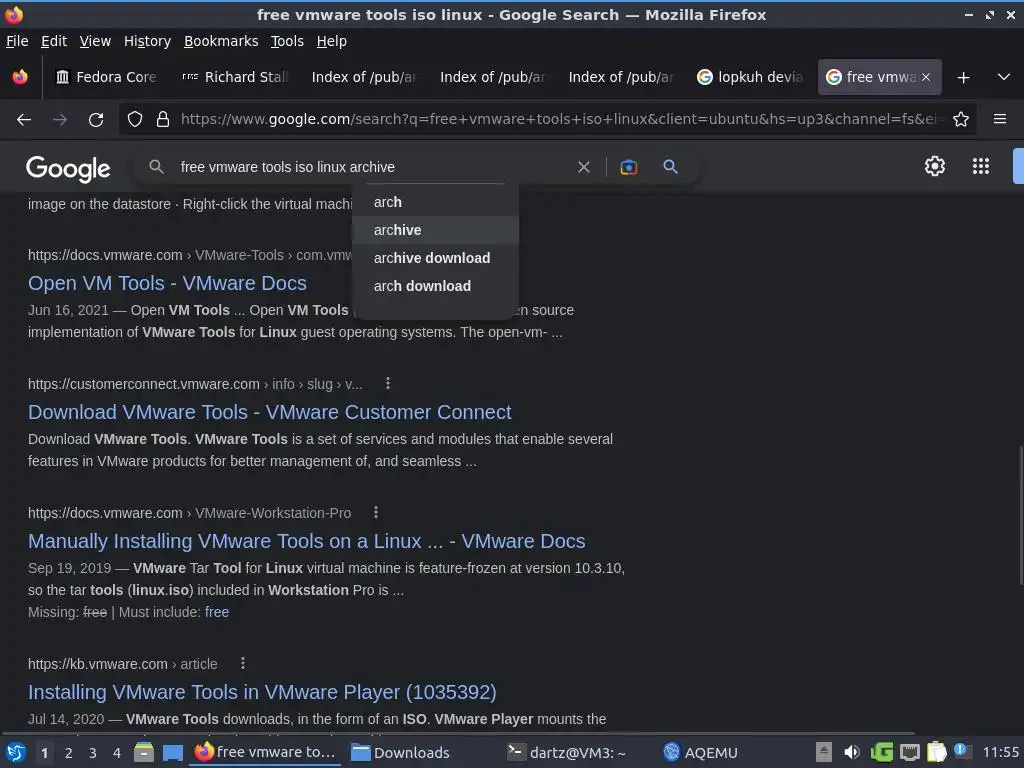Bookmark this page with the star
This screenshot has width=1024, height=768.
[x=961, y=120]
